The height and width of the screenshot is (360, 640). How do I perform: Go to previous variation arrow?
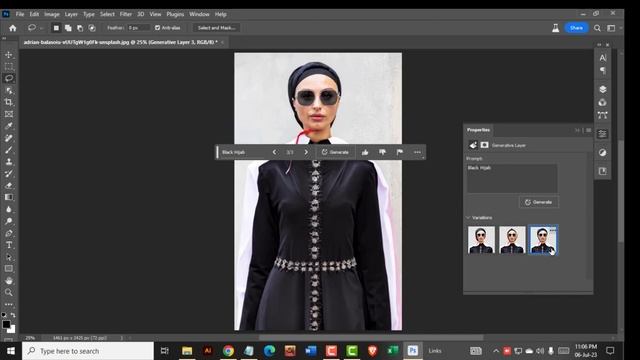[x=274, y=152]
